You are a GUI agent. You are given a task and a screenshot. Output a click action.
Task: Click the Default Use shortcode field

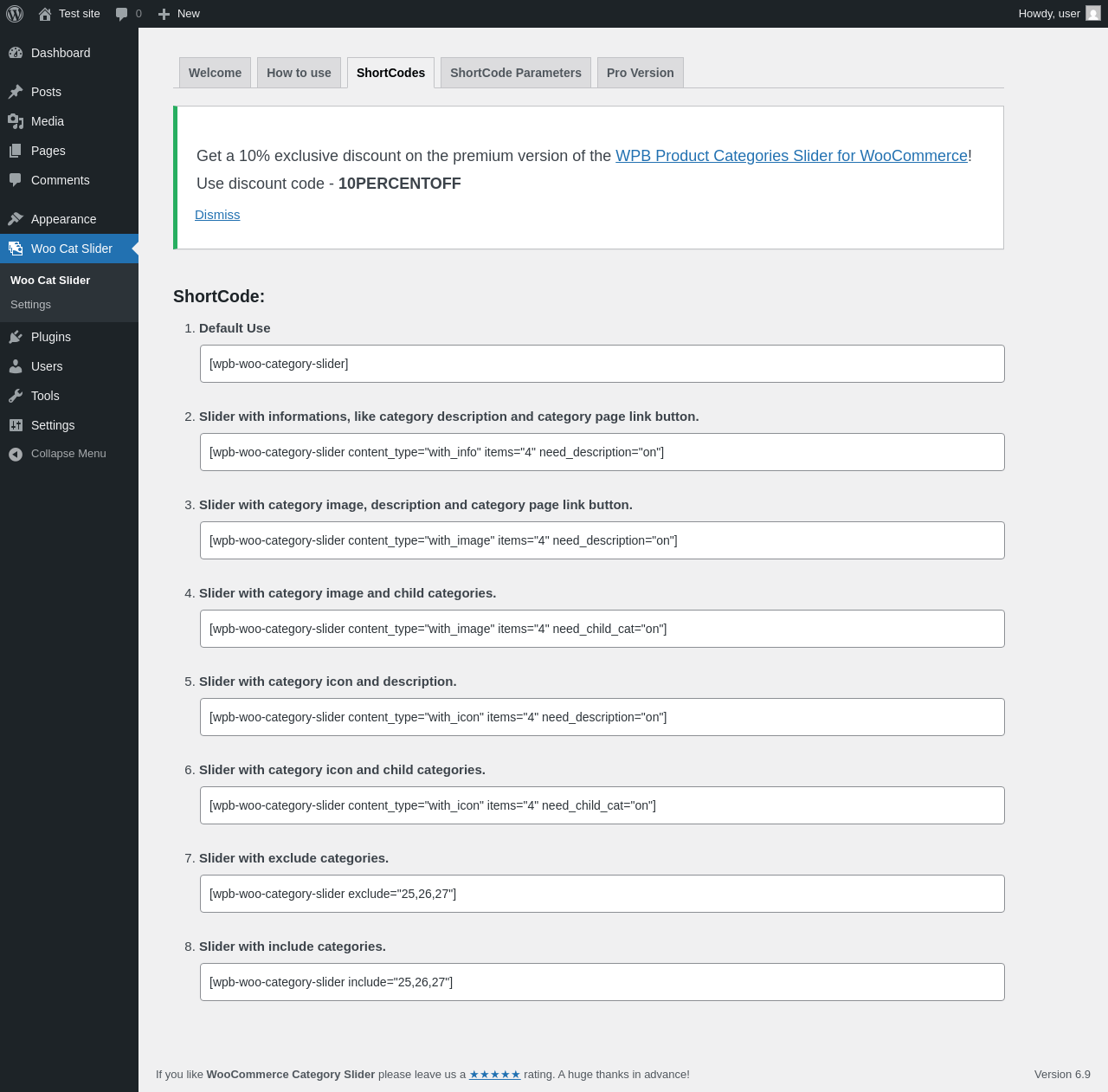pyautogui.click(x=602, y=364)
